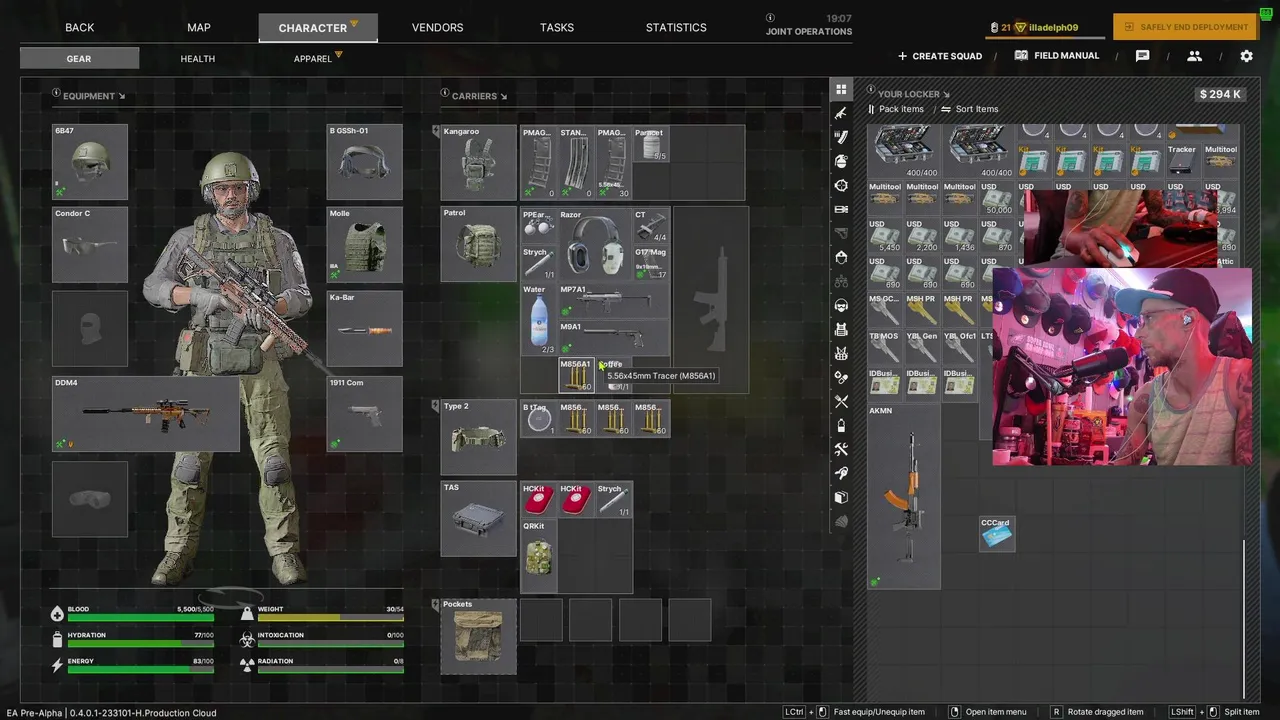Select the Water bottle item
Viewport: 1280px width, 720px height.
(x=540, y=320)
